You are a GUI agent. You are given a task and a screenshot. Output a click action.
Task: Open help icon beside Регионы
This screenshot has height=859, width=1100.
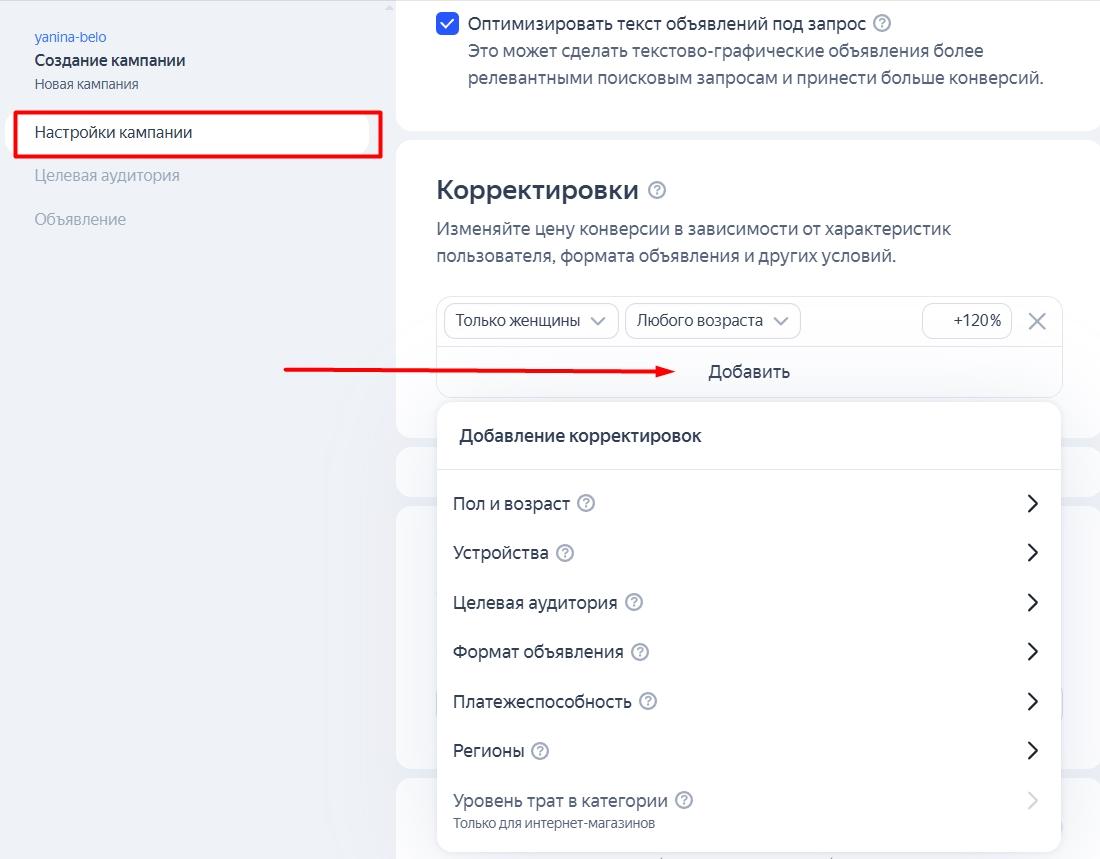538,750
